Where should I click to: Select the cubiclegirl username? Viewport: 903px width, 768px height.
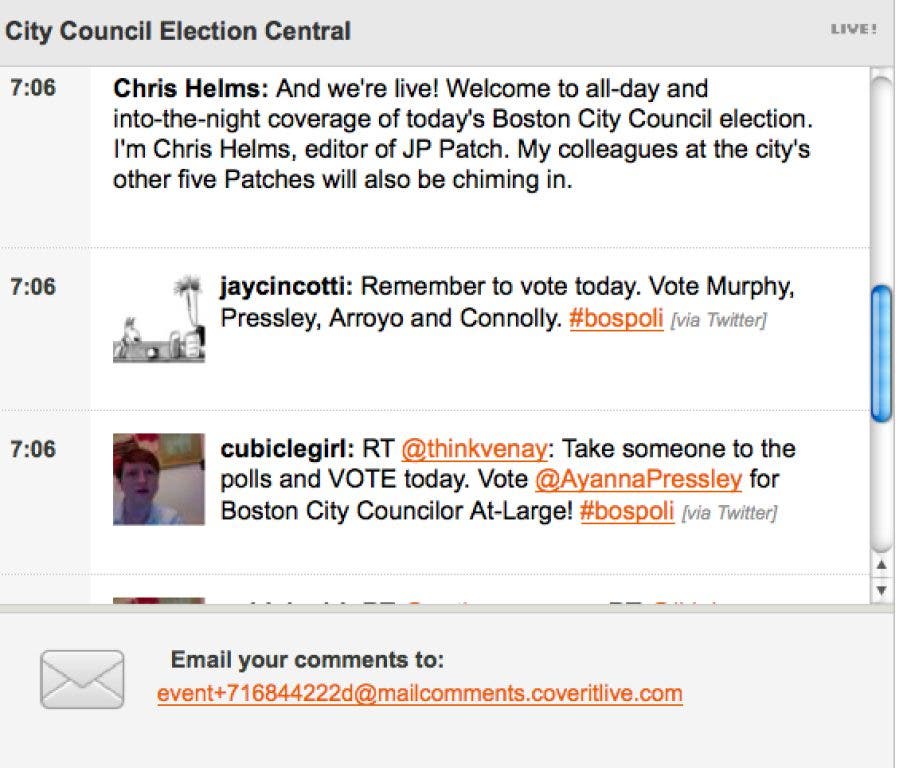(281, 448)
